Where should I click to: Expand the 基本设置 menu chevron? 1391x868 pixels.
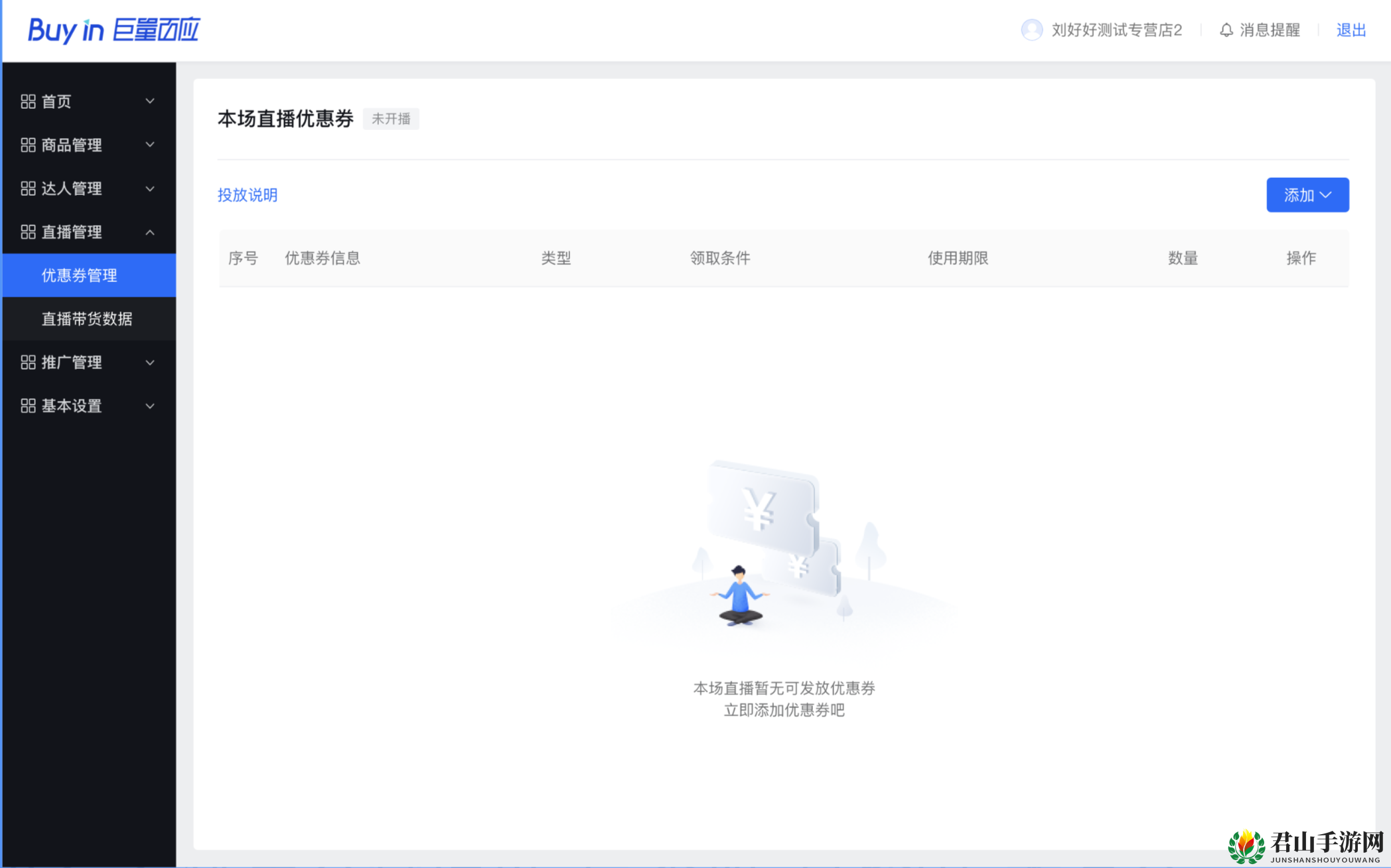150,406
